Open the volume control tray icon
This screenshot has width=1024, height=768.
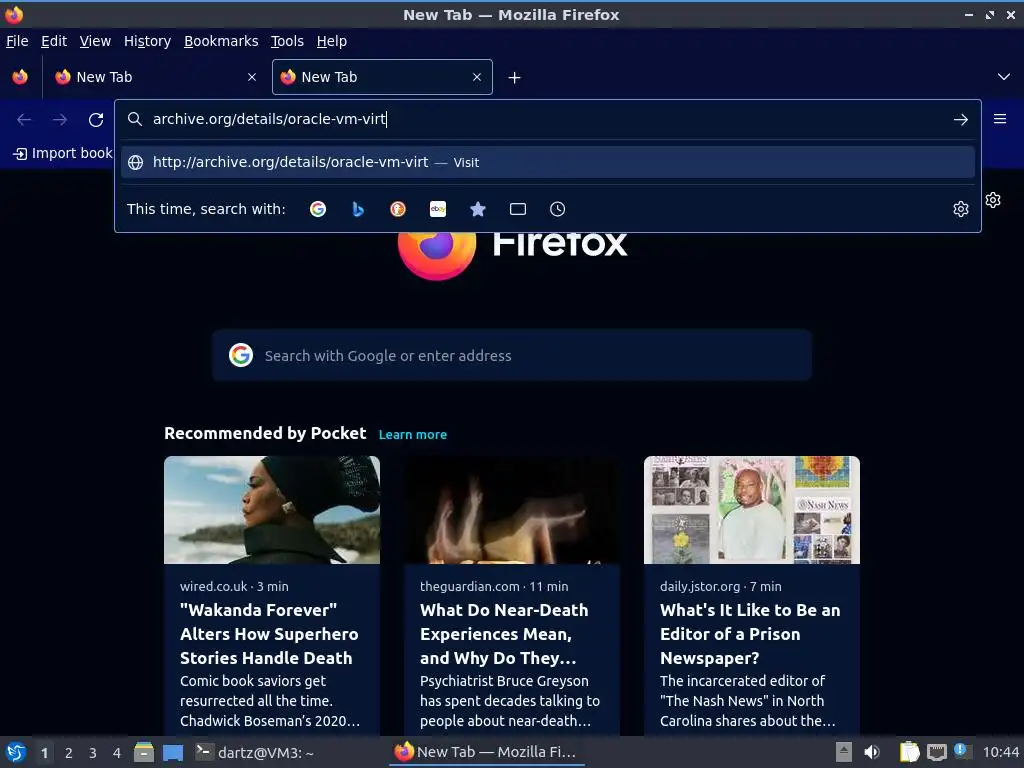click(872, 752)
